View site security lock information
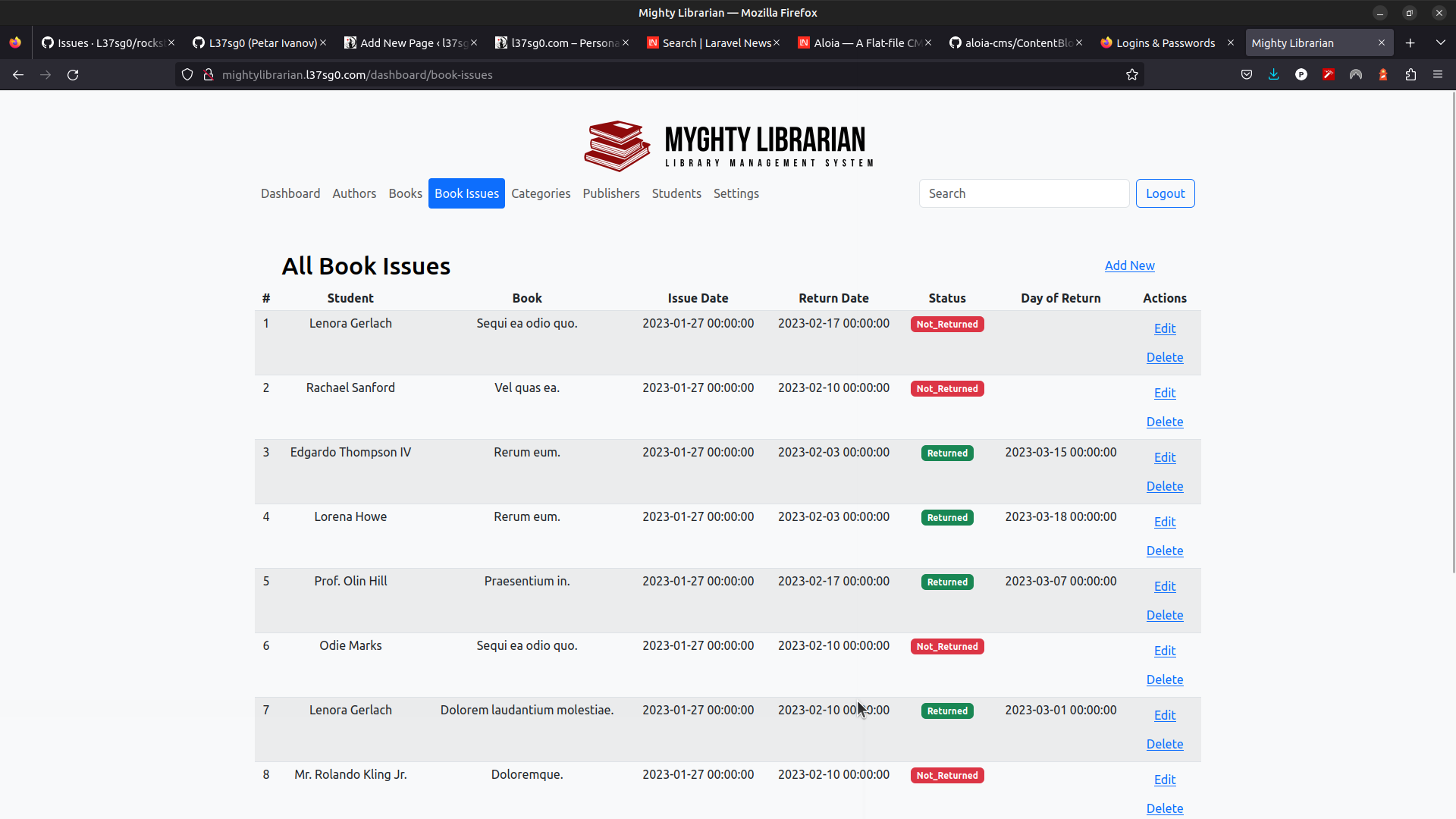Viewport: 1456px width, 819px height. [209, 74]
